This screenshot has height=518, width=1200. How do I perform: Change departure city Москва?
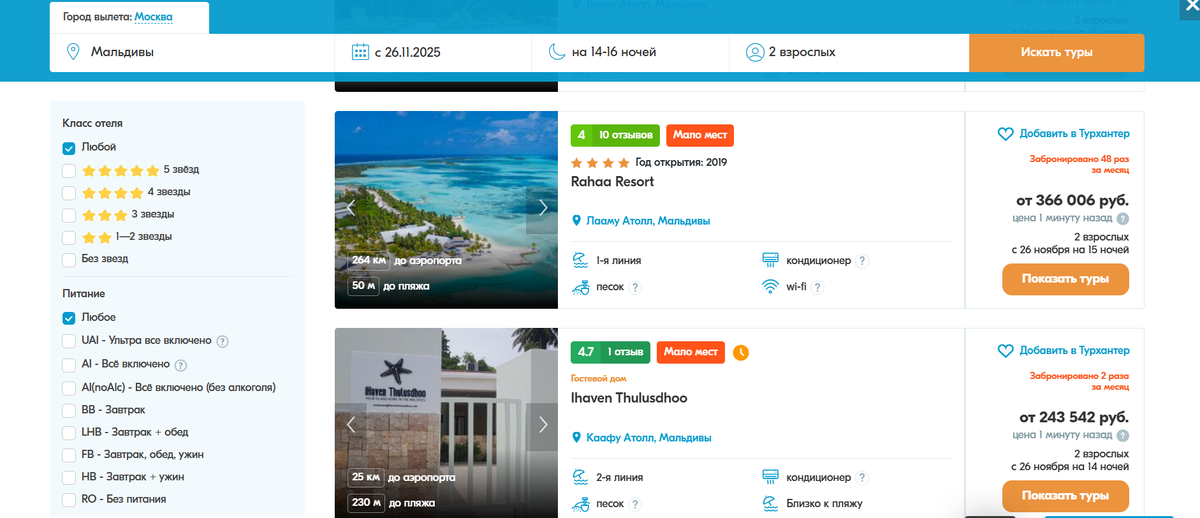point(153,17)
